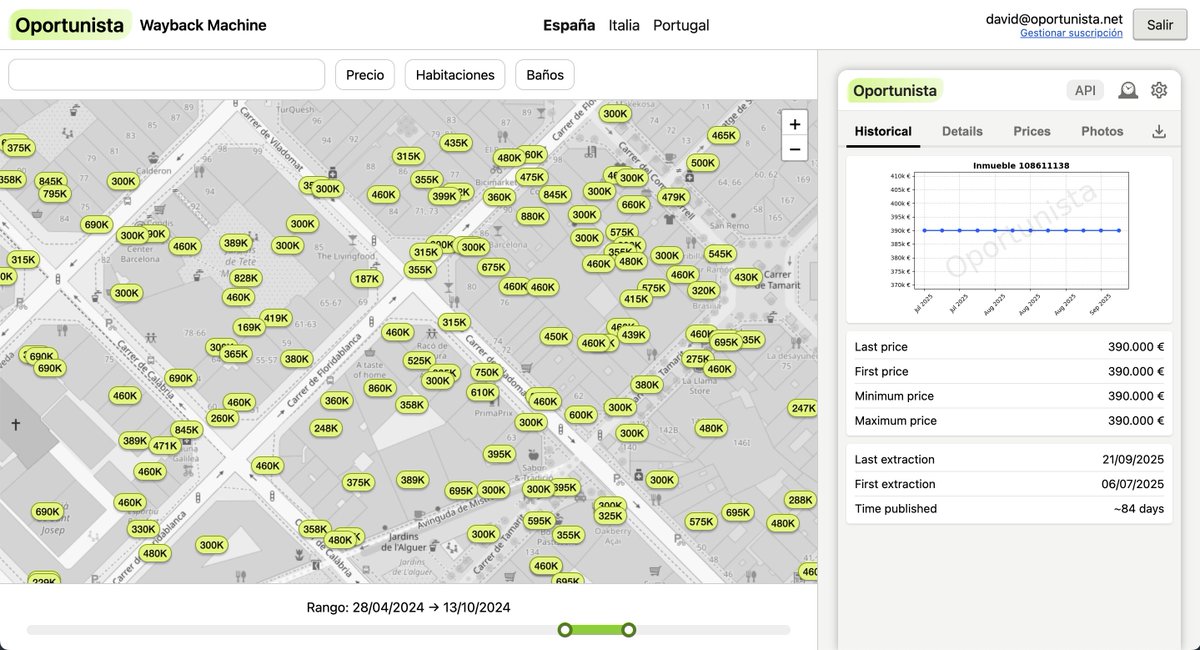Image resolution: width=1200 pixels, height=650 pixels.
Task: Click the church cross icon on the map
Action: (x=16, y=425)
